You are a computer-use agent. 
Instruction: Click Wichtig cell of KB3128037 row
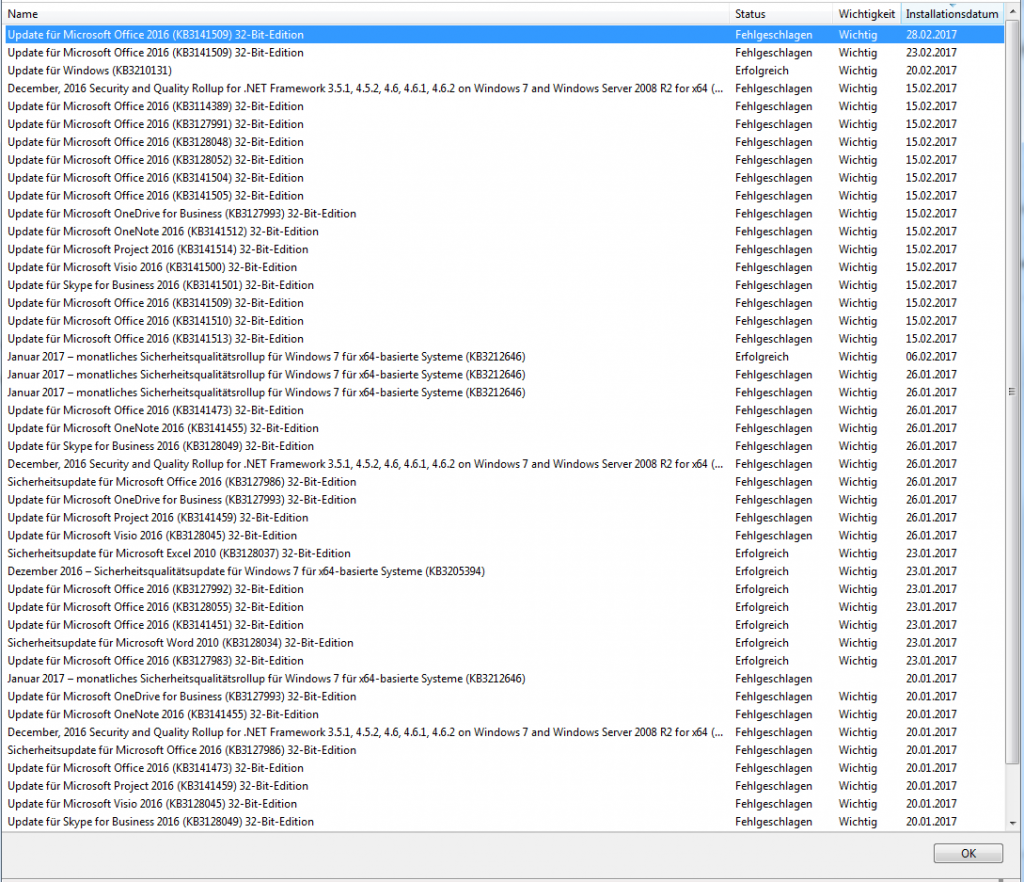point(857,553)
